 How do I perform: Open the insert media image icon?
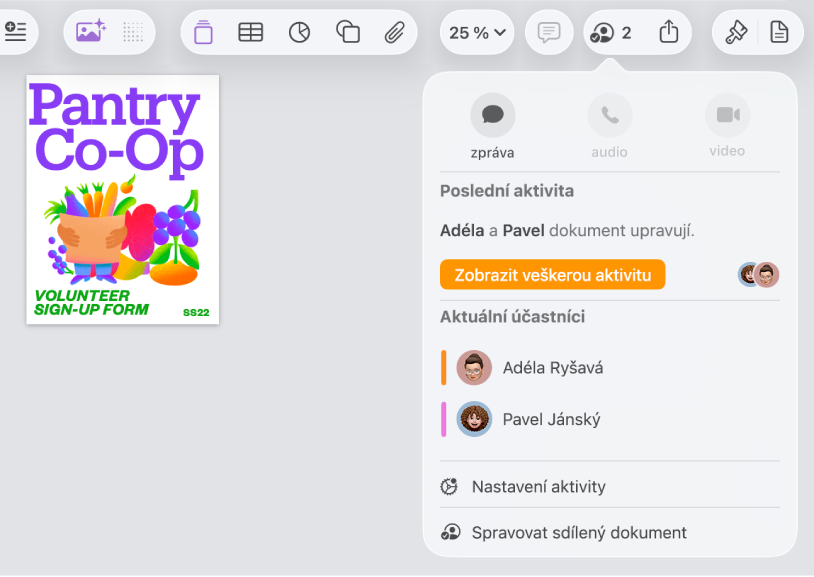point(91,32)
